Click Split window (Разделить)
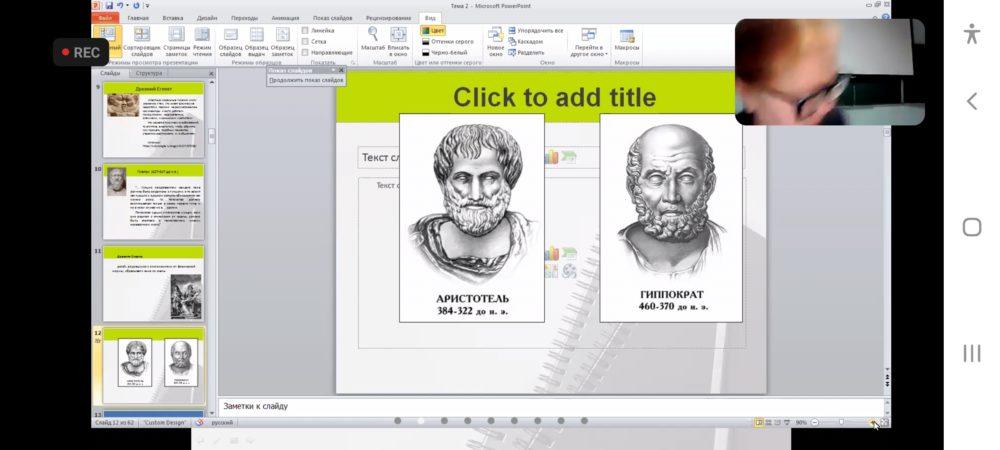Image resolution: width=1000 pixels, height=450 pixels. [x=527, y=52]
